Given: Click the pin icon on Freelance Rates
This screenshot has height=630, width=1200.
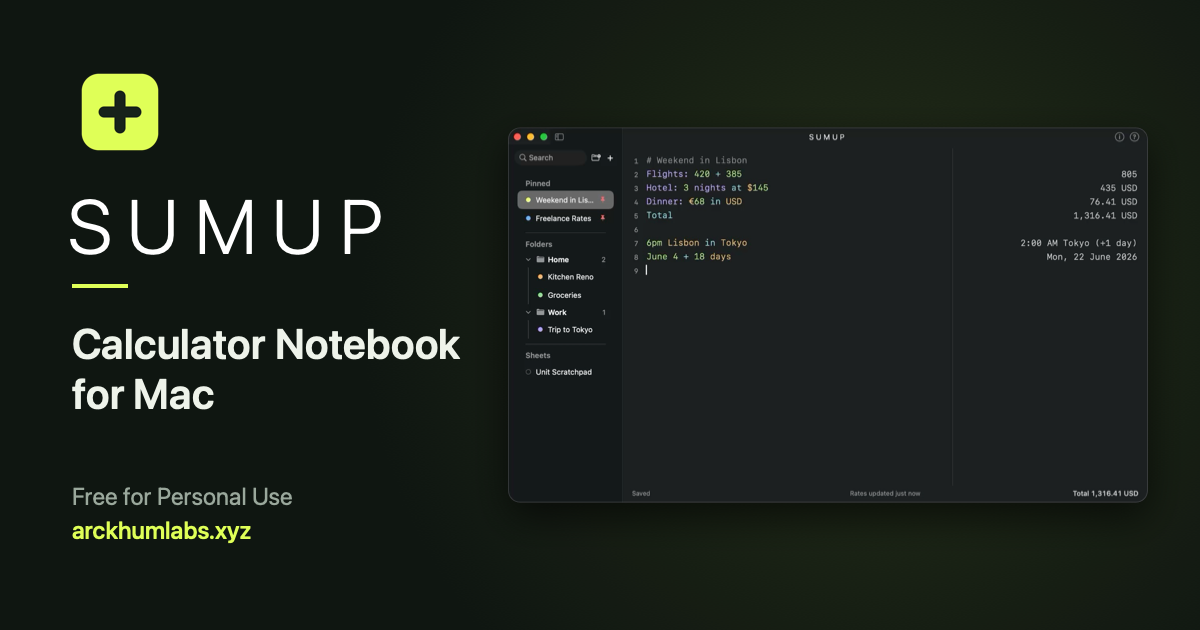Looking at the screenshot, I should (x=602, y=218).
